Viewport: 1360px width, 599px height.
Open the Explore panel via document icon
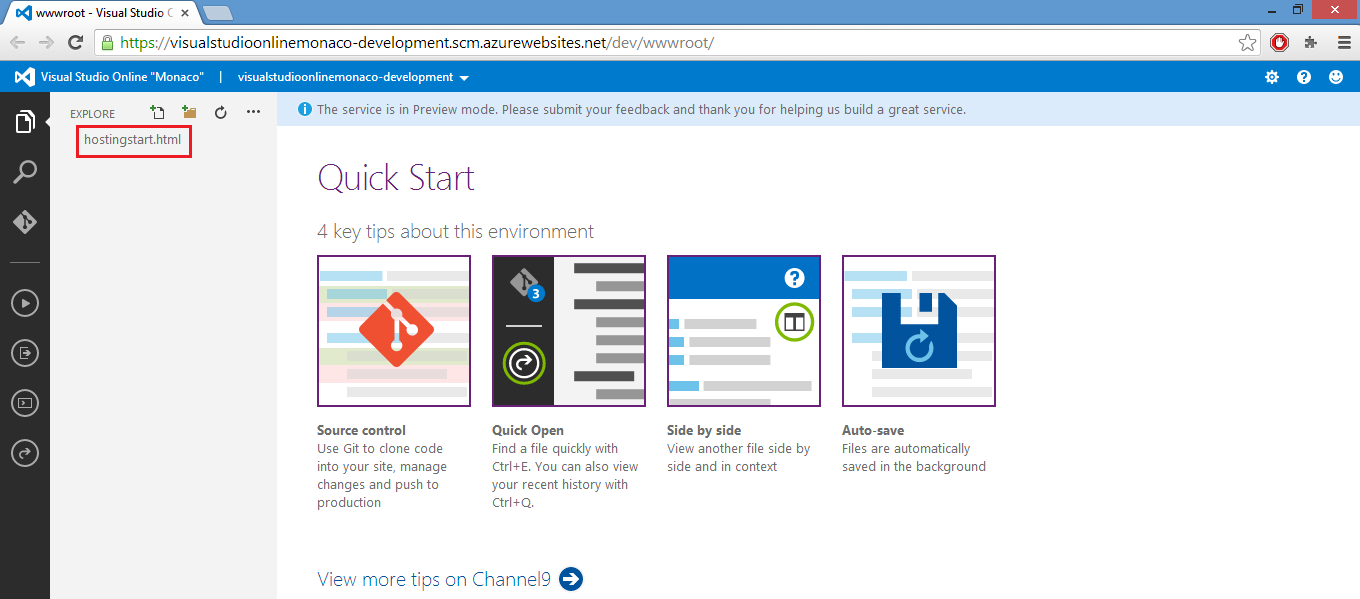pos(24,121)
